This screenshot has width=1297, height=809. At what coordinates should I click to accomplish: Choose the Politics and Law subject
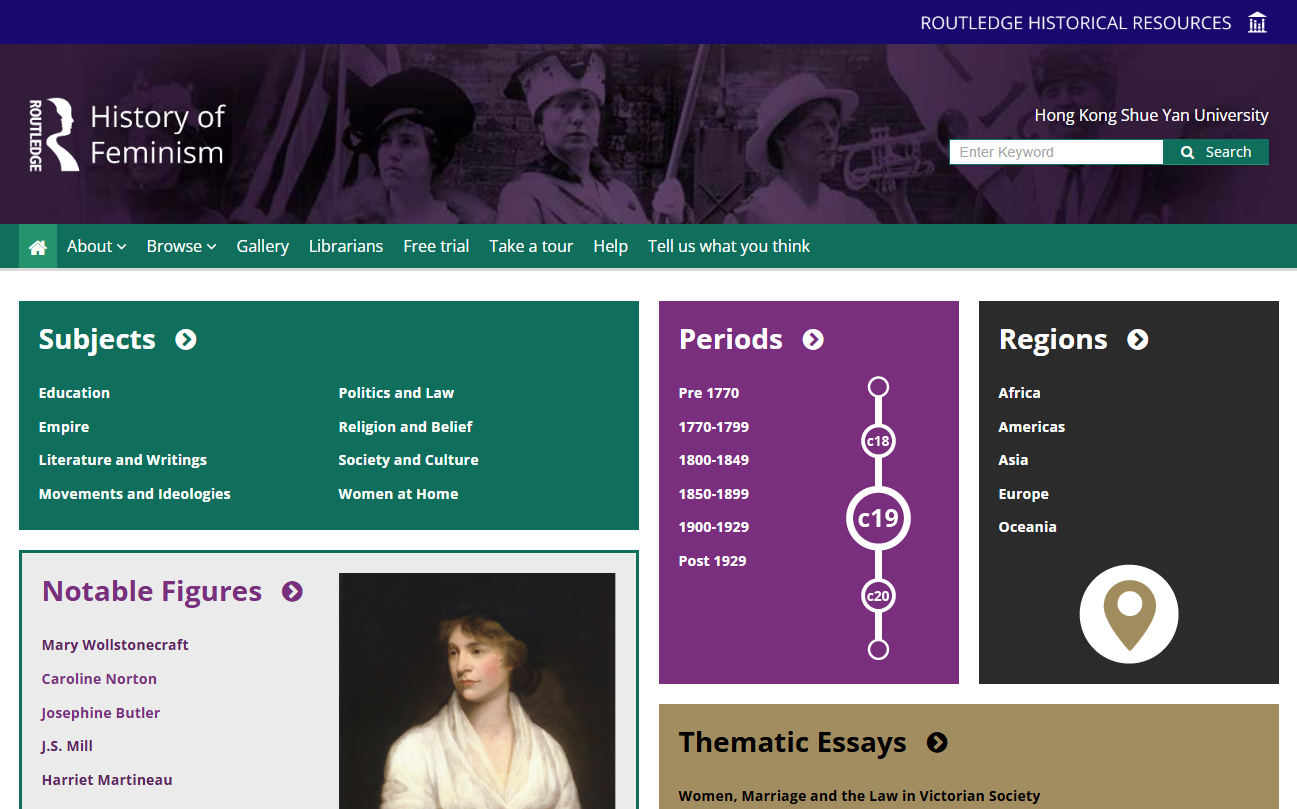(x=396, y=393)
